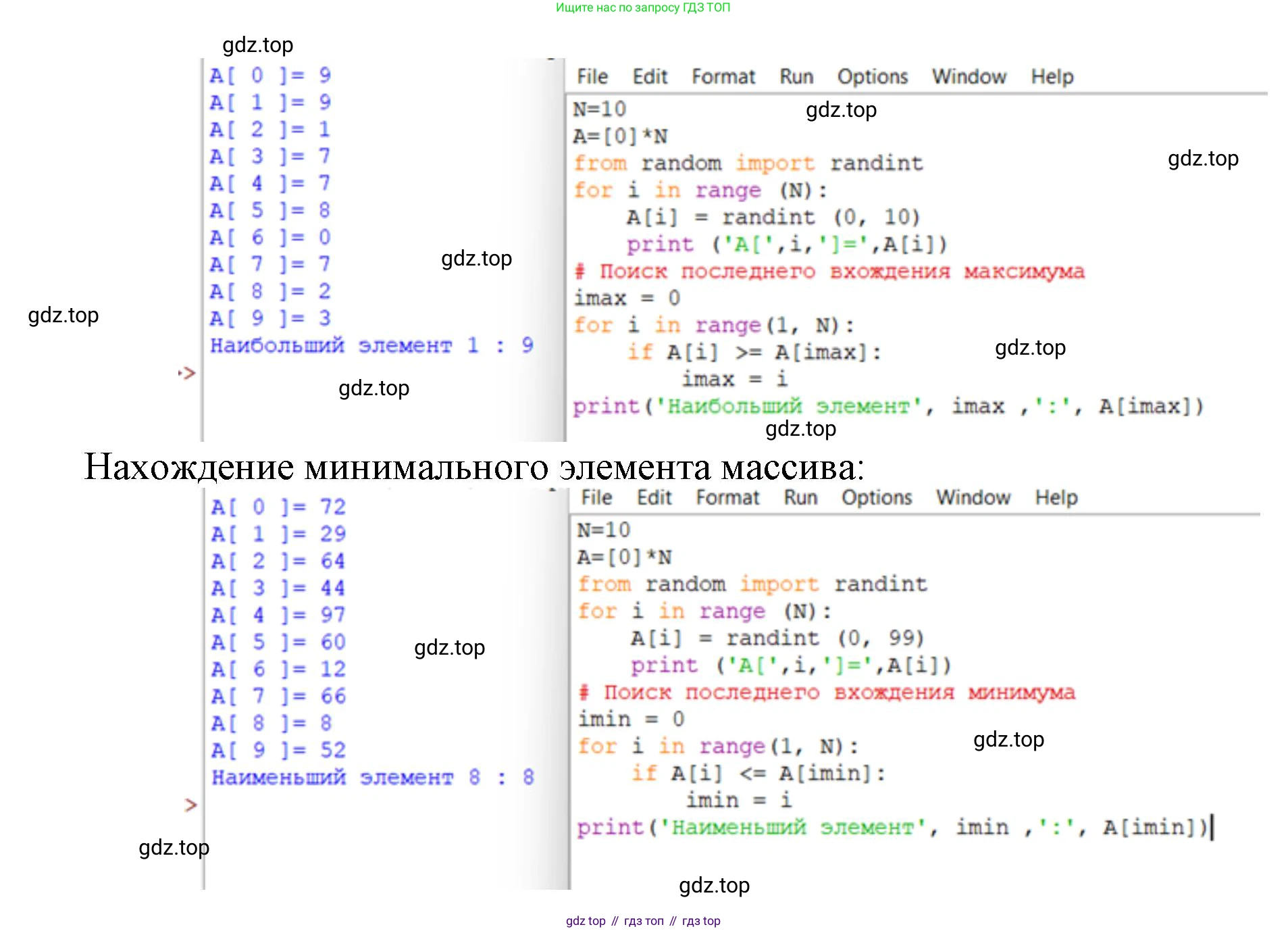1288x931 pixels.
Task: Click comment 'Поиск последнего вхождения максимума'
Action: point(829,271)
